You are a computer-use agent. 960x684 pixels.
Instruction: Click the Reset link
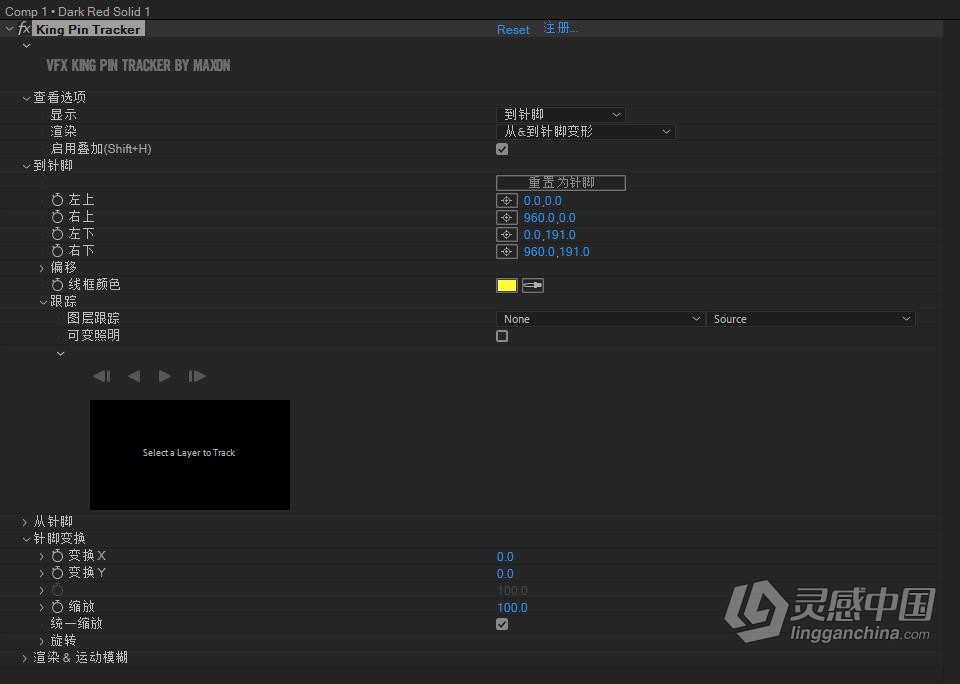(x=513, y=29)
